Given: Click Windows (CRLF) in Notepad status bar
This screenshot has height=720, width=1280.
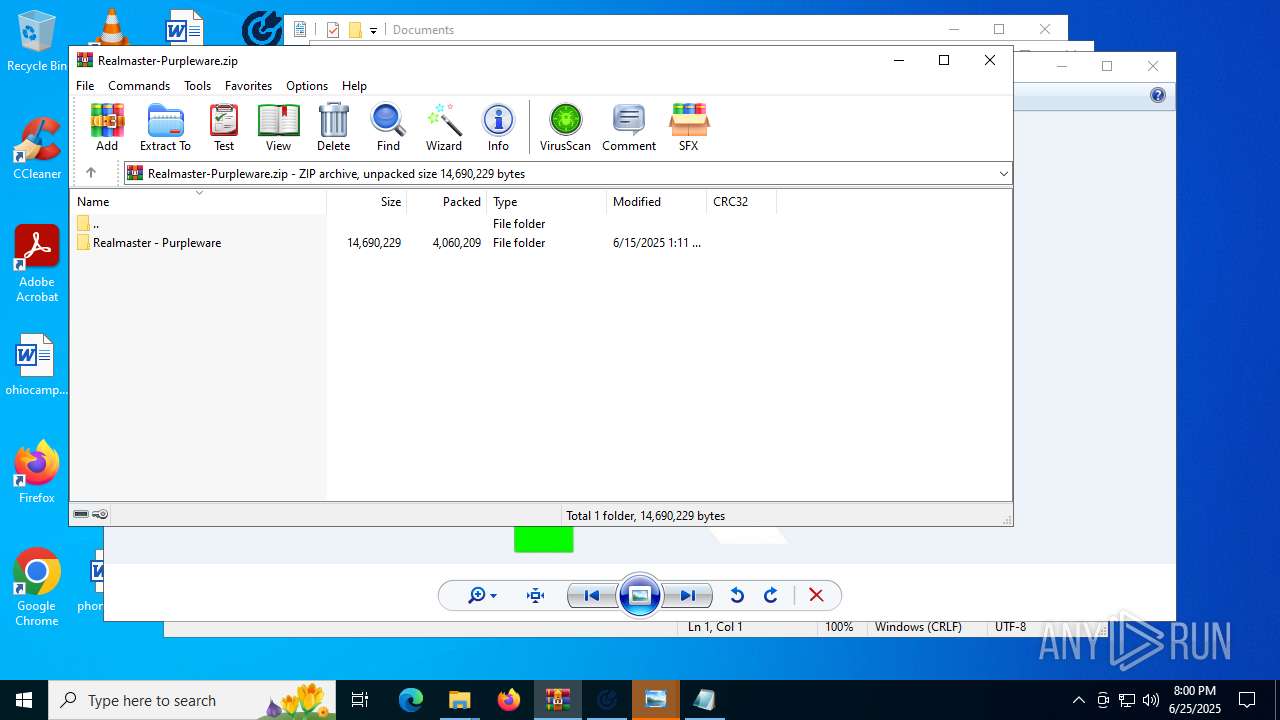Looking at the screenshot, I should 918,627.
